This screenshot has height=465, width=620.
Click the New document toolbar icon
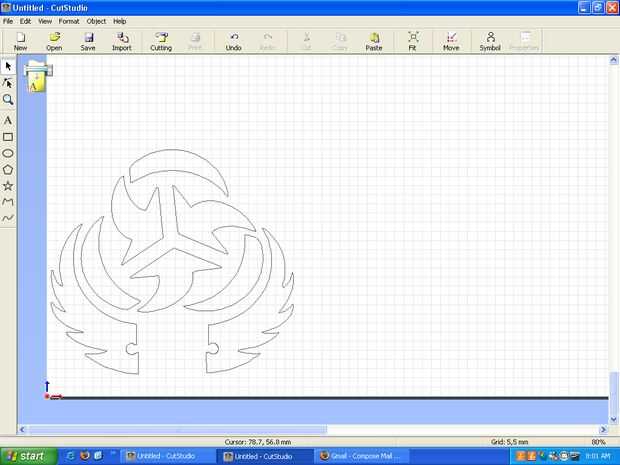[21, 41]
